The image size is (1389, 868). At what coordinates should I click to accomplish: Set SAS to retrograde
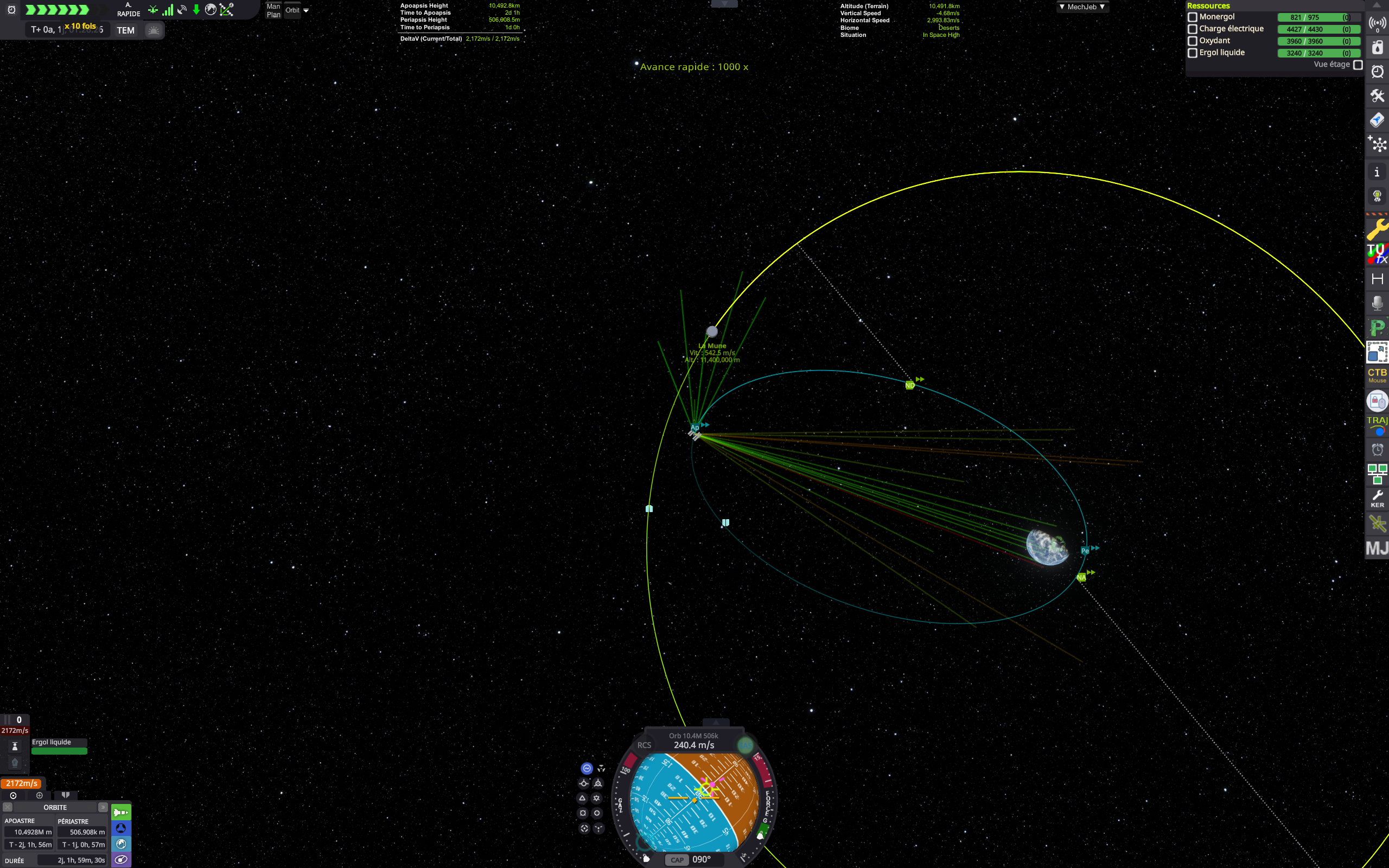(x=597, y=783)
